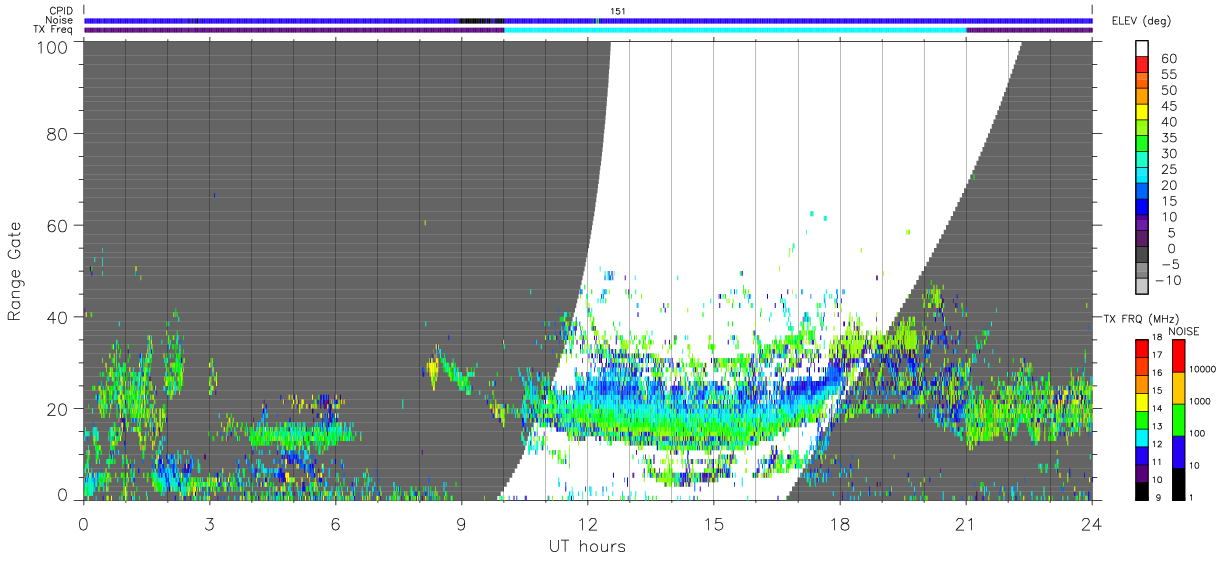Click the 45 label on the ELEV colorbar
The height and width of the screenshot is (567, 1228).
coord(1169,106)
